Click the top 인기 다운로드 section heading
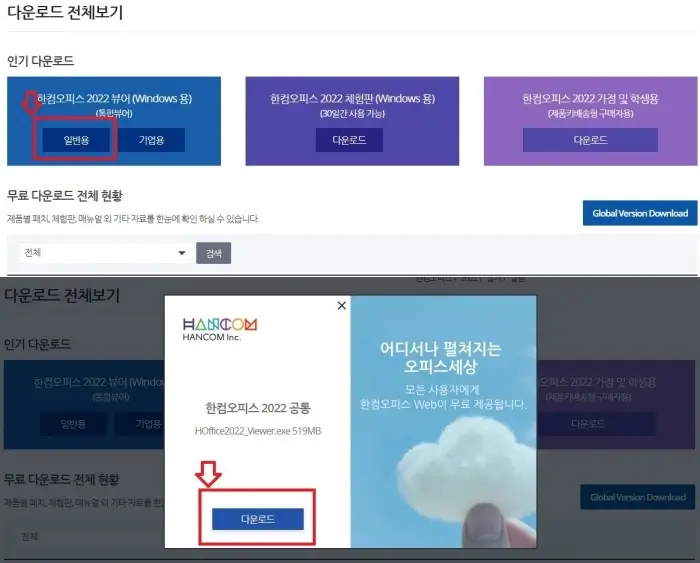The height and width of the screenshot is (563, 700). click(40, 61)
